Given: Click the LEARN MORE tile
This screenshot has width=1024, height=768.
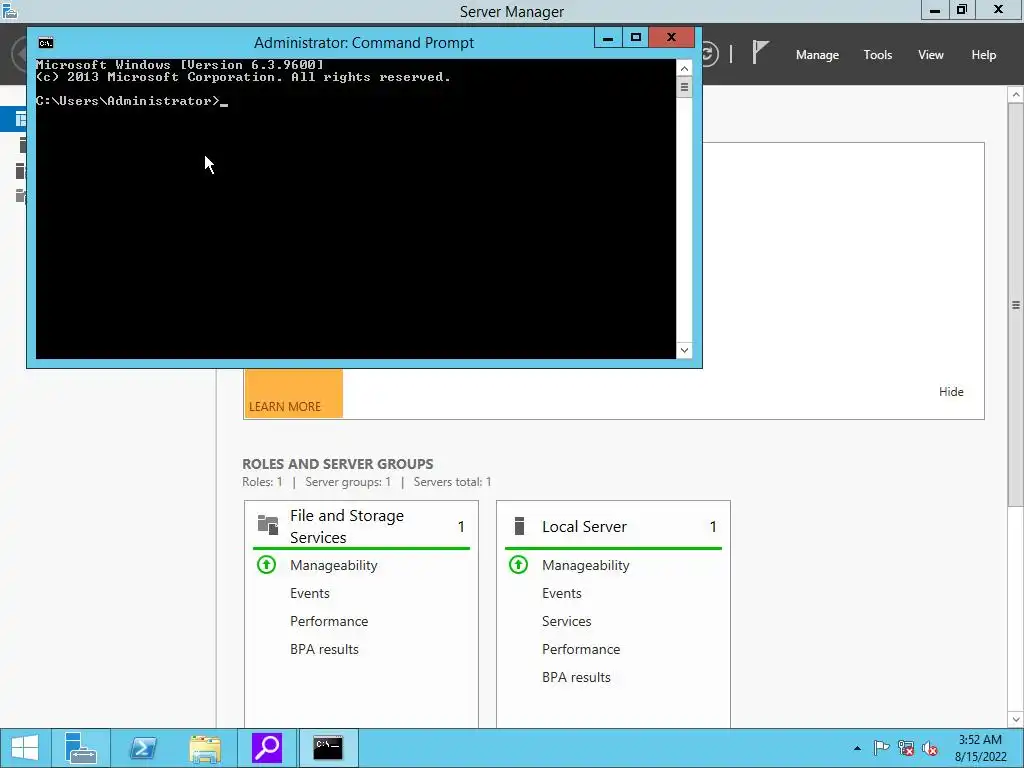Looking at the screenshot, I should click(x=293, y=393).
